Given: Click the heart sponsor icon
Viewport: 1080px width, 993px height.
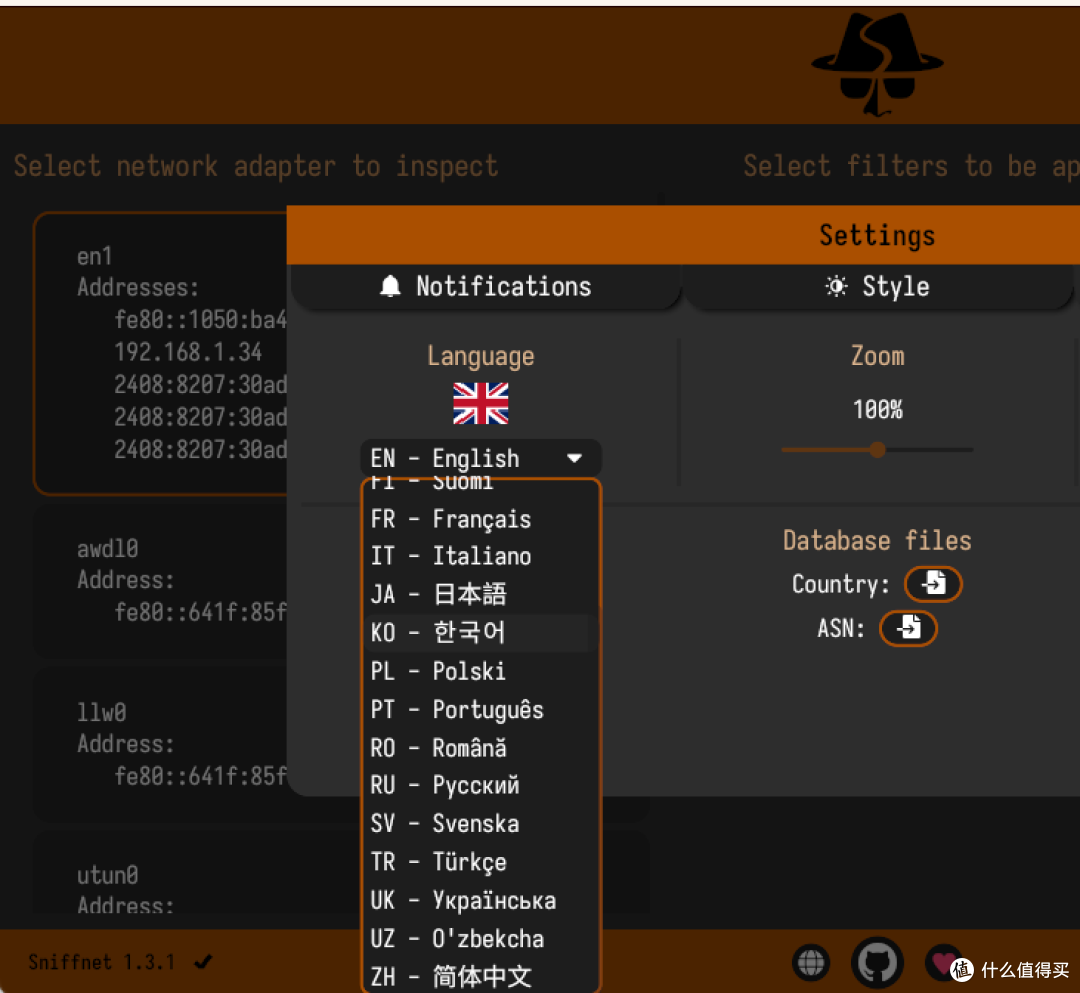Looking at the screenshot, I should [942, 961].
